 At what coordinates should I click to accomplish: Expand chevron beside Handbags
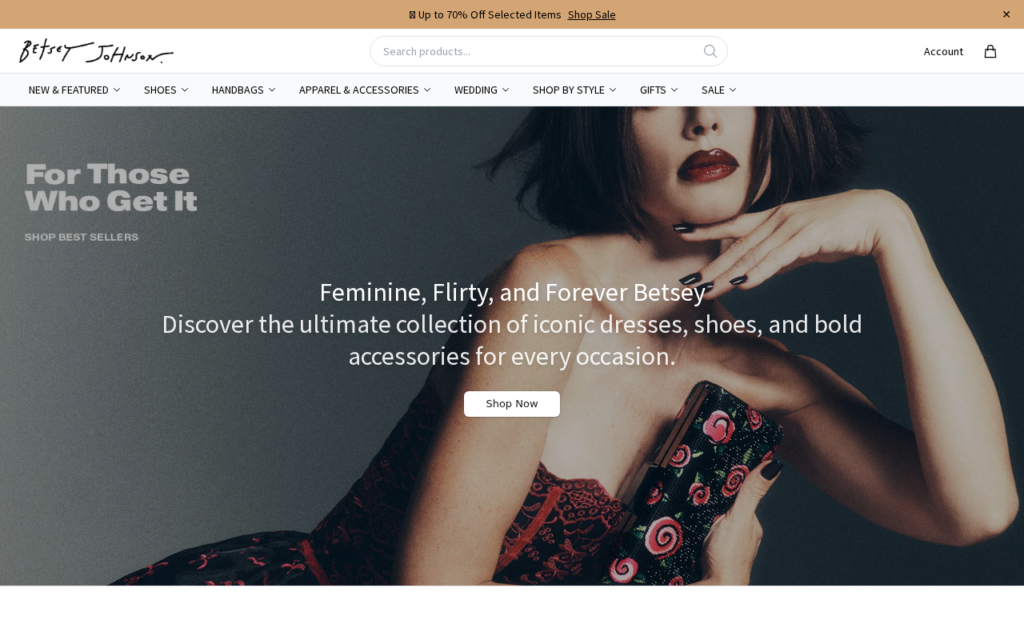tap(272, 90)
